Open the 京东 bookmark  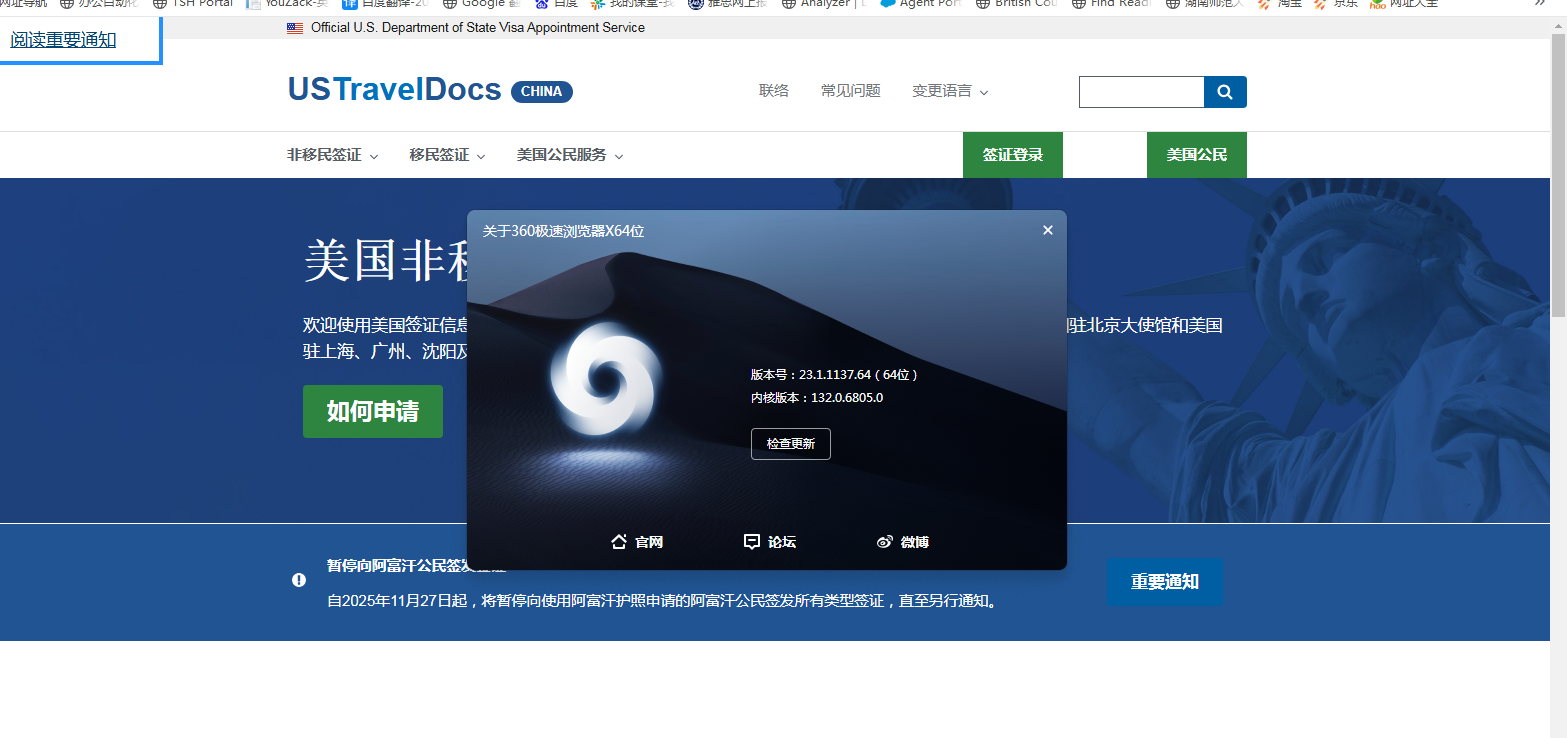(1337, 4)
